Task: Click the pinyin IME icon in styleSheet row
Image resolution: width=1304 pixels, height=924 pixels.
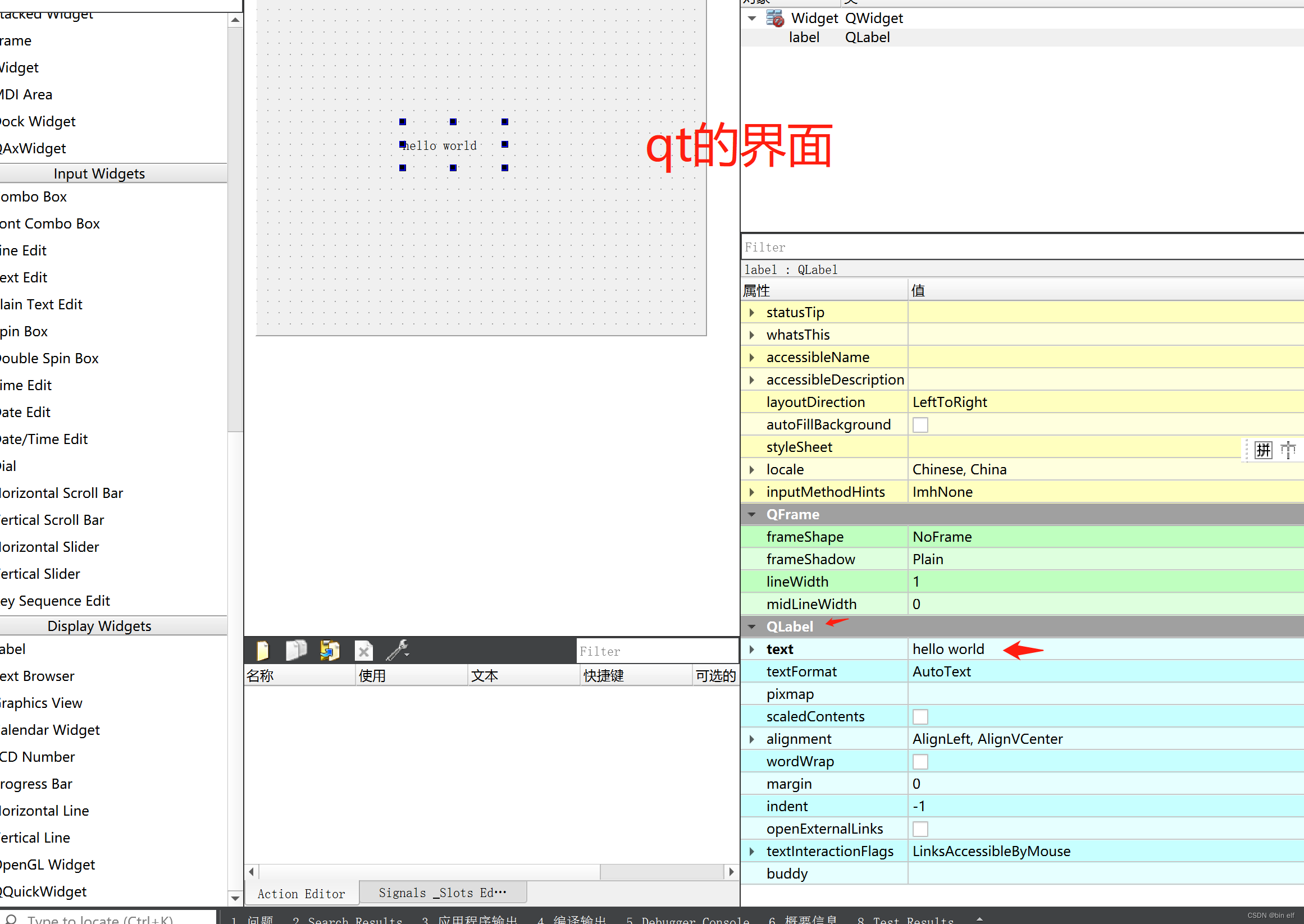Action: point(1264,449)
